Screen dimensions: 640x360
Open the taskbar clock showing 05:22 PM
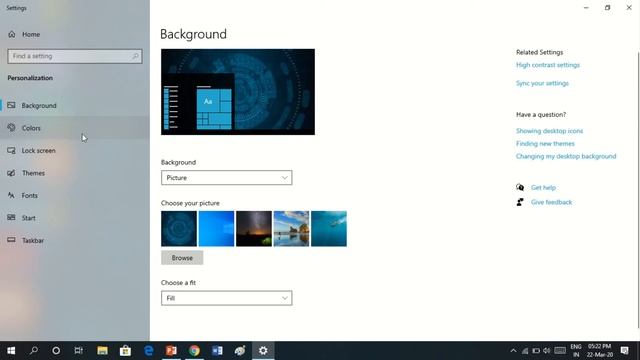tap(600, 351)
